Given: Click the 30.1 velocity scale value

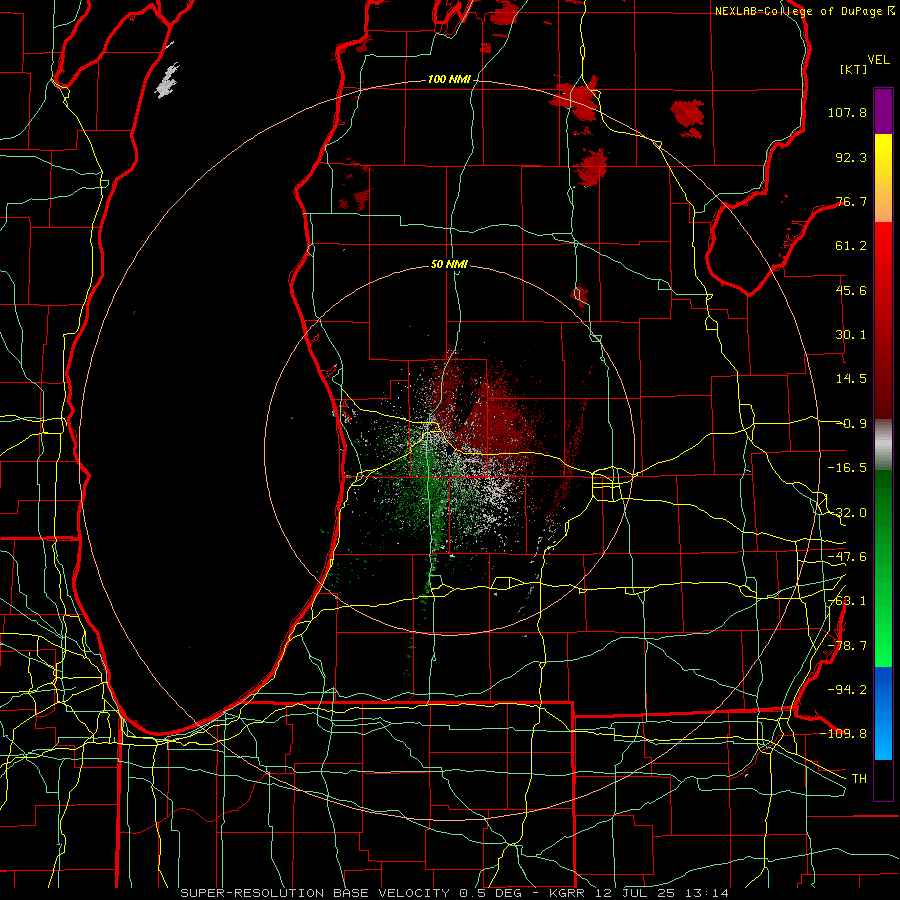Looking at the screenshot, I should [851, 335].
